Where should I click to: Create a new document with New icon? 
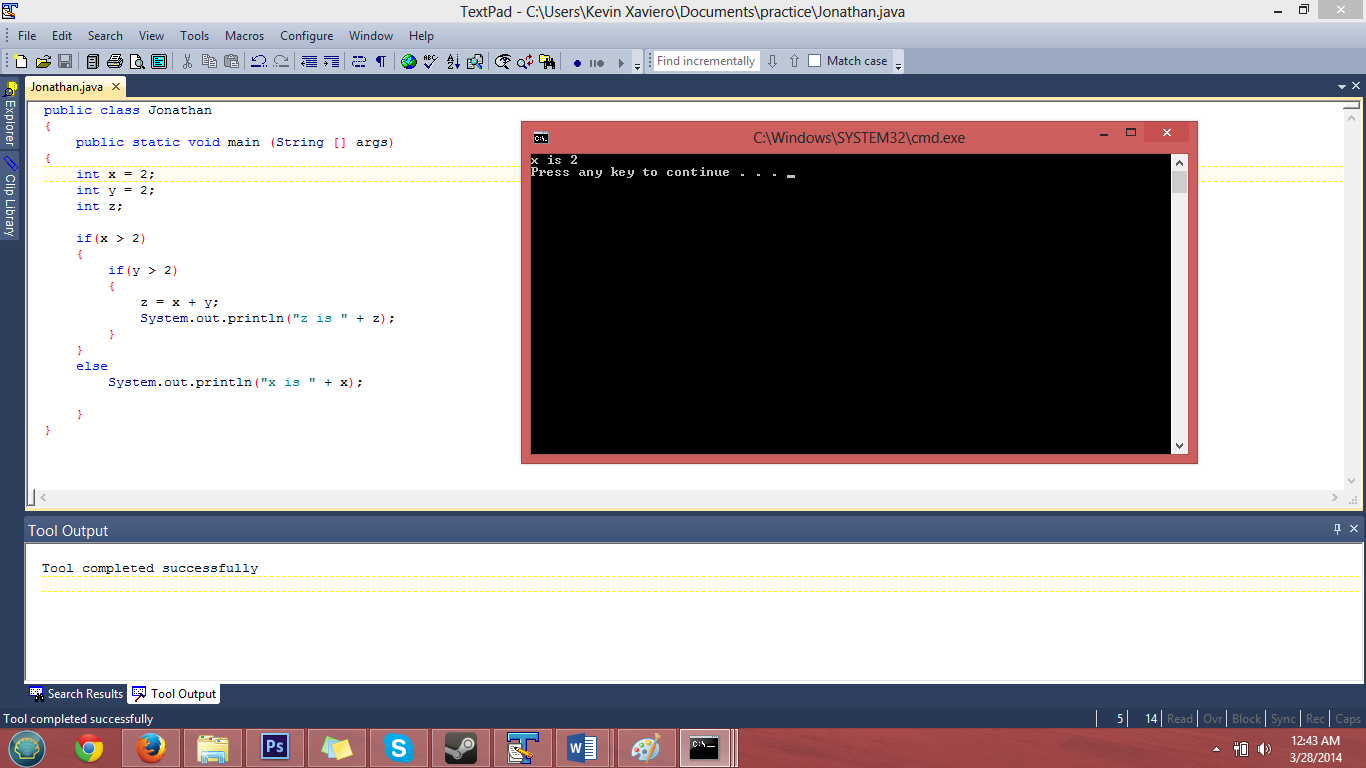[21, 62]
